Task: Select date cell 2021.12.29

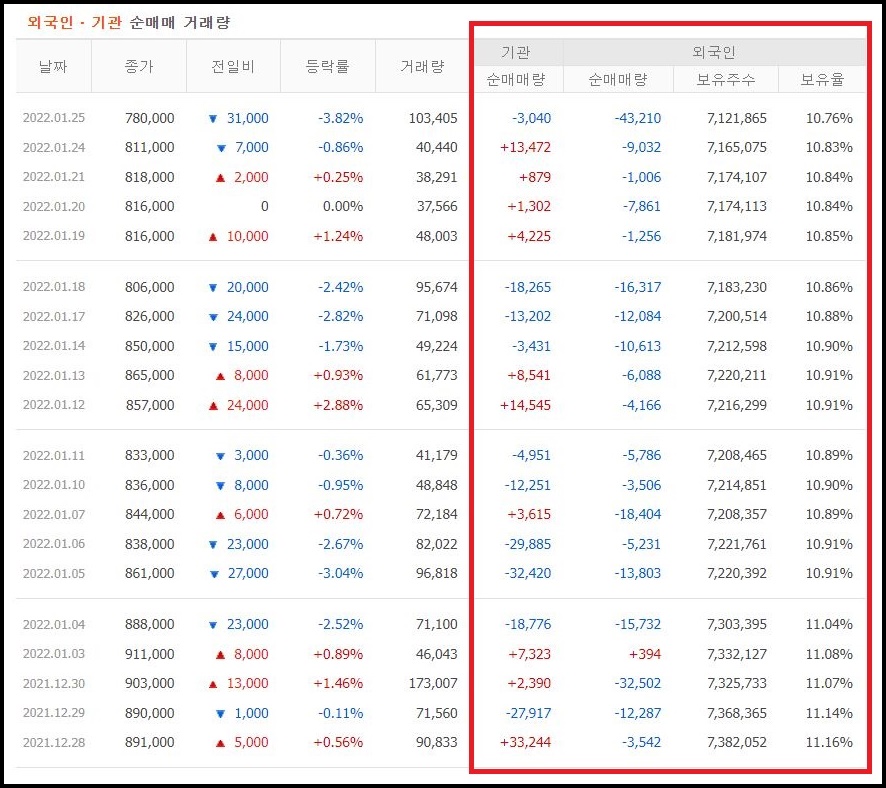Action: tap(54, 712)
